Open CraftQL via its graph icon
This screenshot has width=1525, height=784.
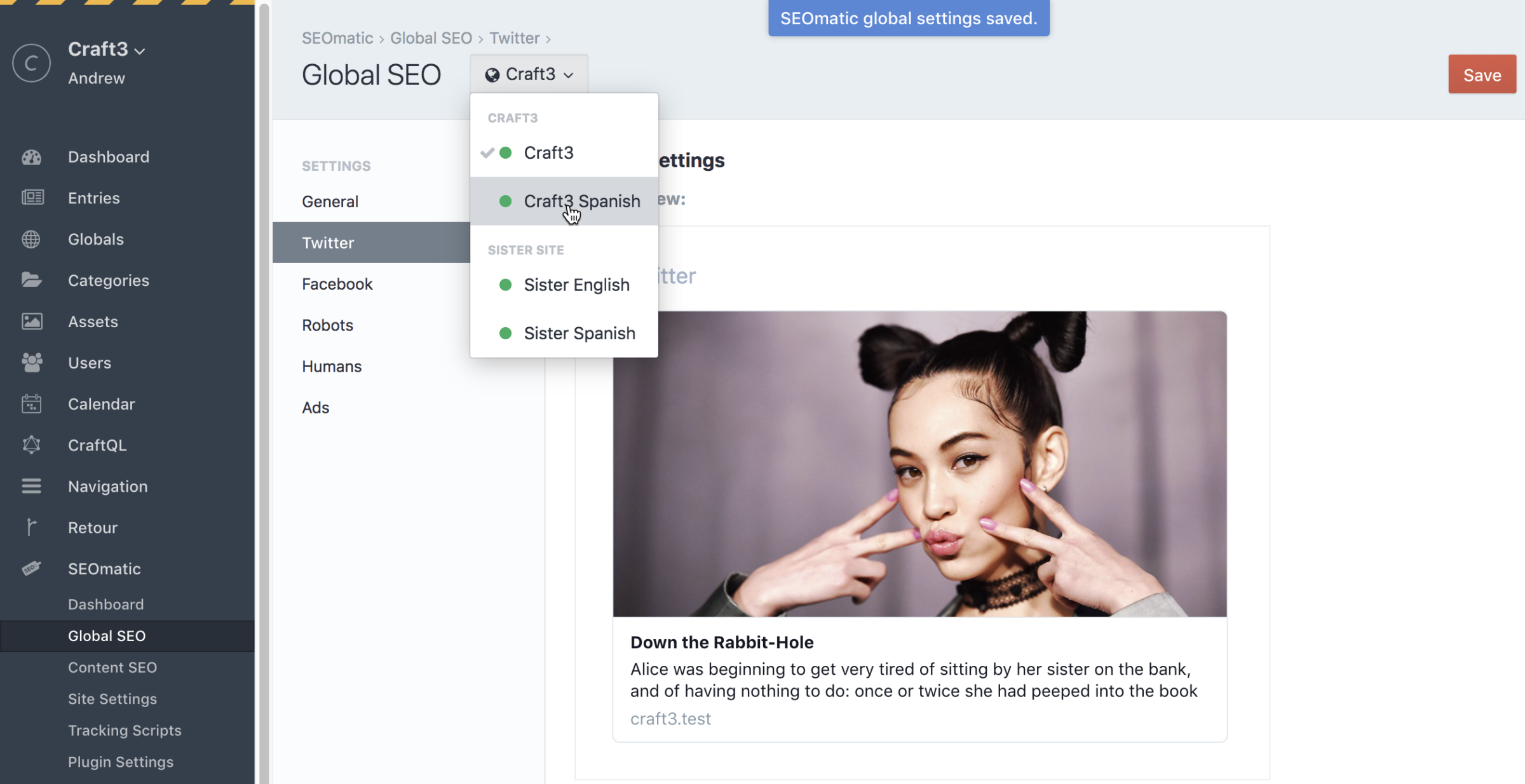[x=32, y=445]
